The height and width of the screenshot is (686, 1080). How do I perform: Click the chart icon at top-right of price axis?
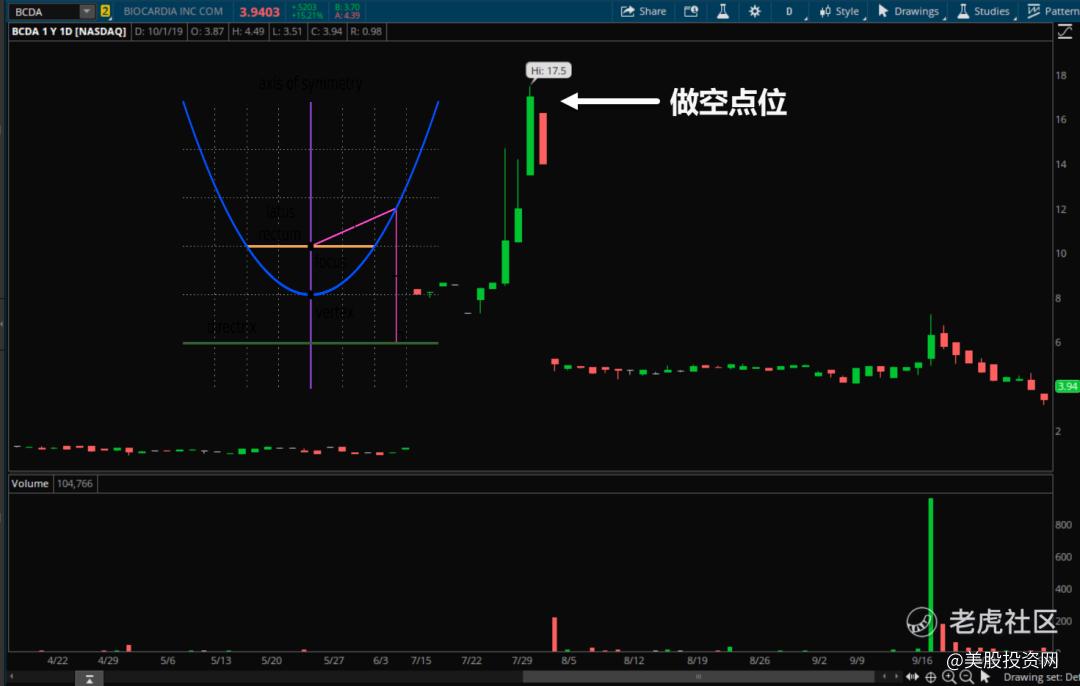coord(1065,32)
